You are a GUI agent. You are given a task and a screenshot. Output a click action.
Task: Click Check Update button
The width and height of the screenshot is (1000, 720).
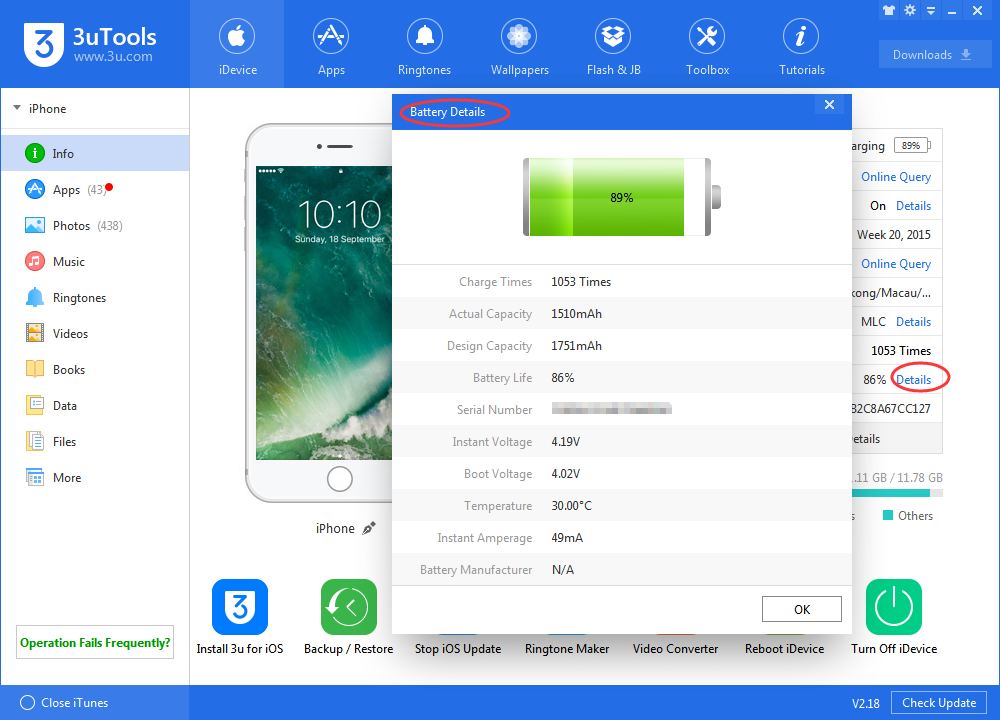click(939, 702)
